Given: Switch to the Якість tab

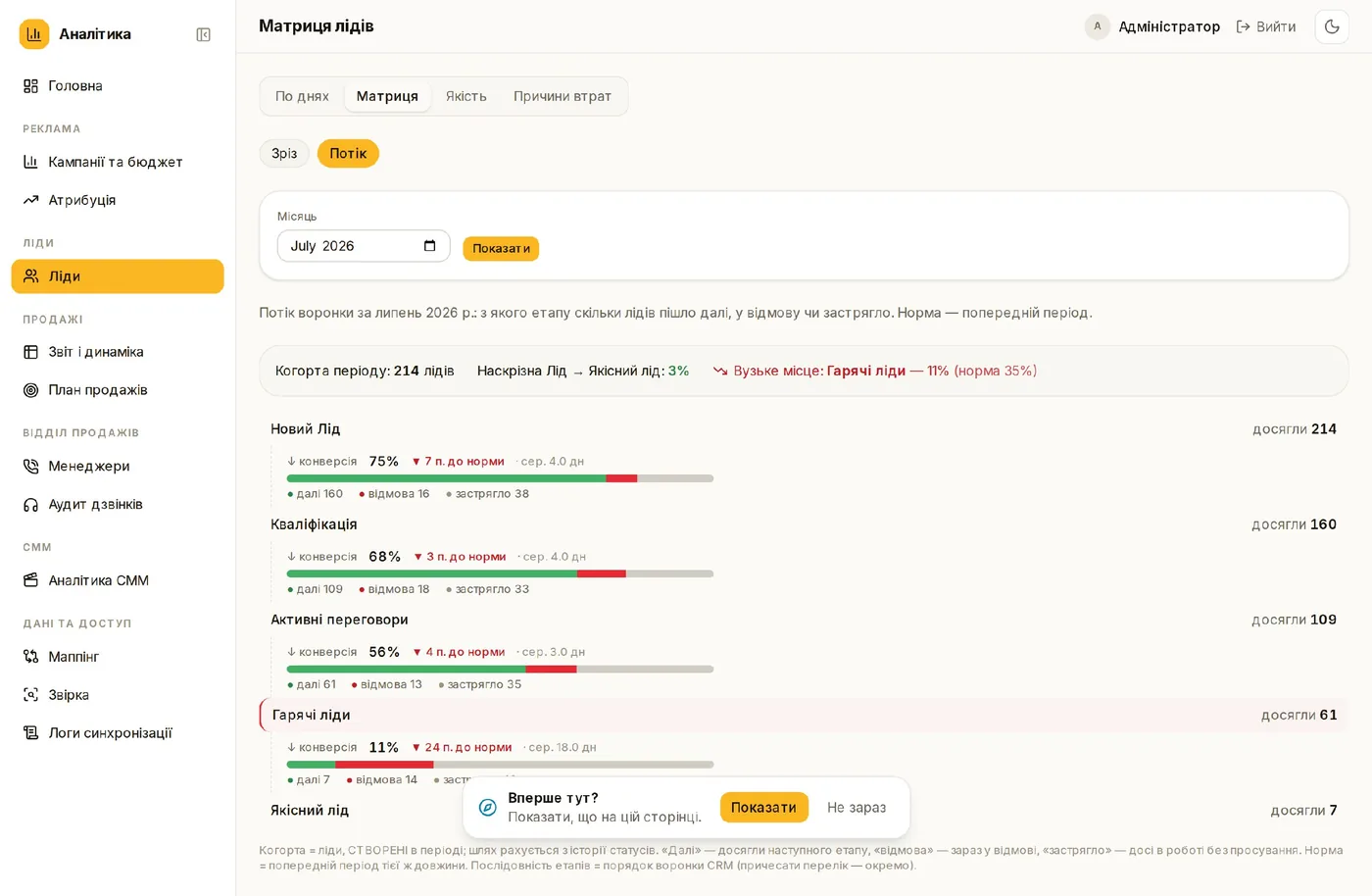Looking at the screenshot, I should coord(465,96).
